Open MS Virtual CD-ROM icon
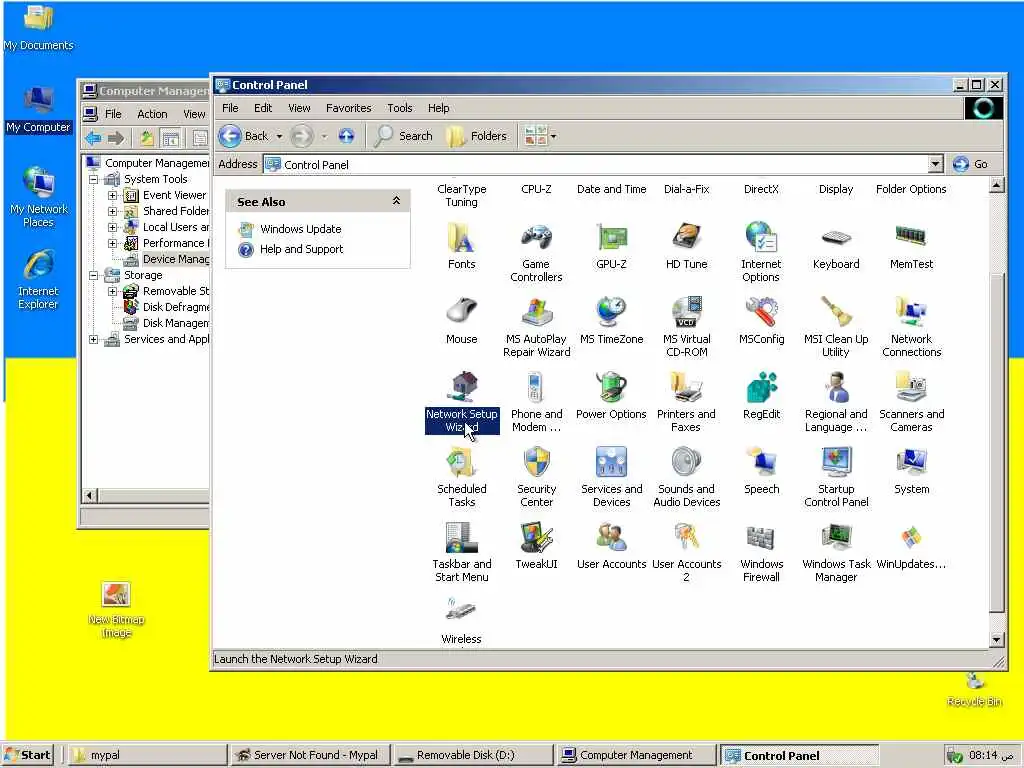Viewport: 1024px width, 768px height. tap(686, 312)
